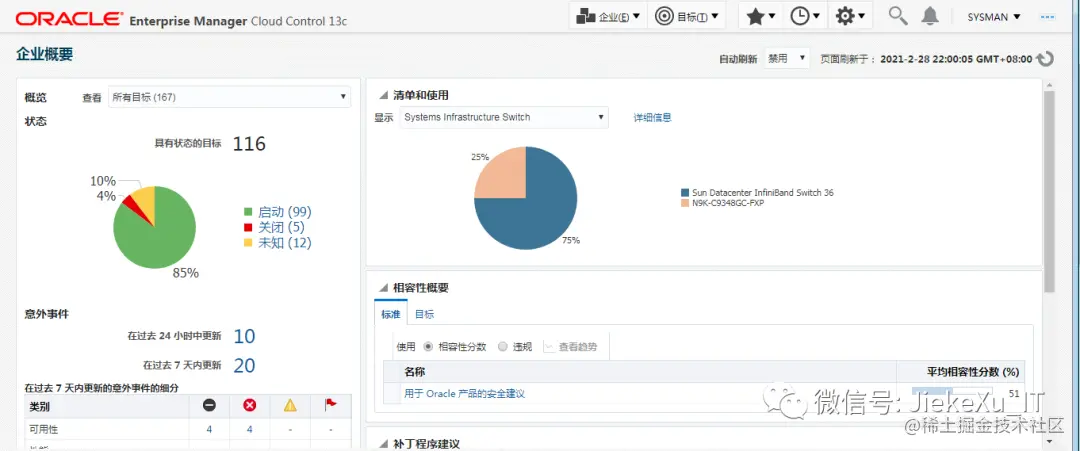The image size is (1080, 451).
Task: Open the notifications bell
Action: pos(930,16)
